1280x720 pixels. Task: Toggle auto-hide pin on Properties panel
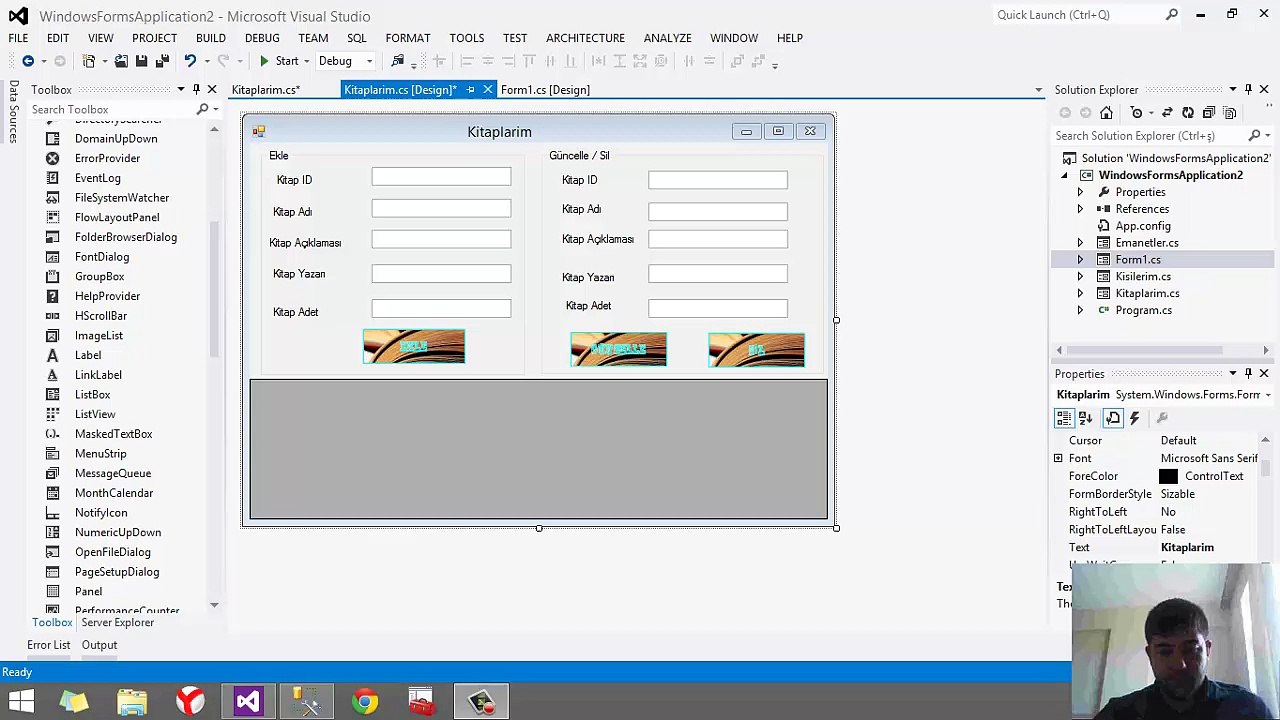(x=1248, y=374)
